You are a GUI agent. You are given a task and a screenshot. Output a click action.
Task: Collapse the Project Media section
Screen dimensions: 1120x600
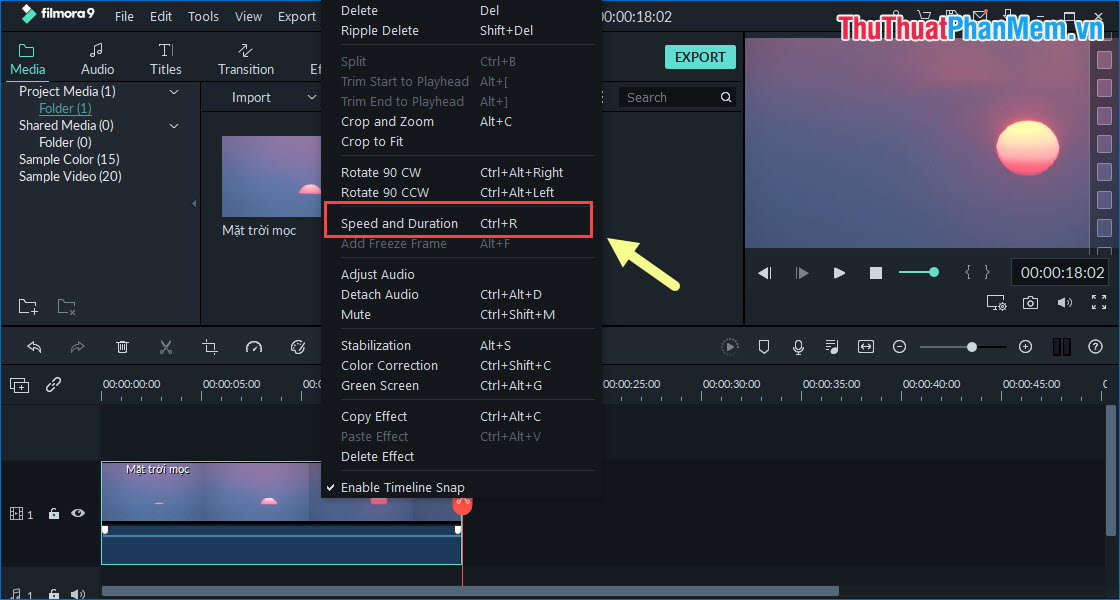point(173,91)
